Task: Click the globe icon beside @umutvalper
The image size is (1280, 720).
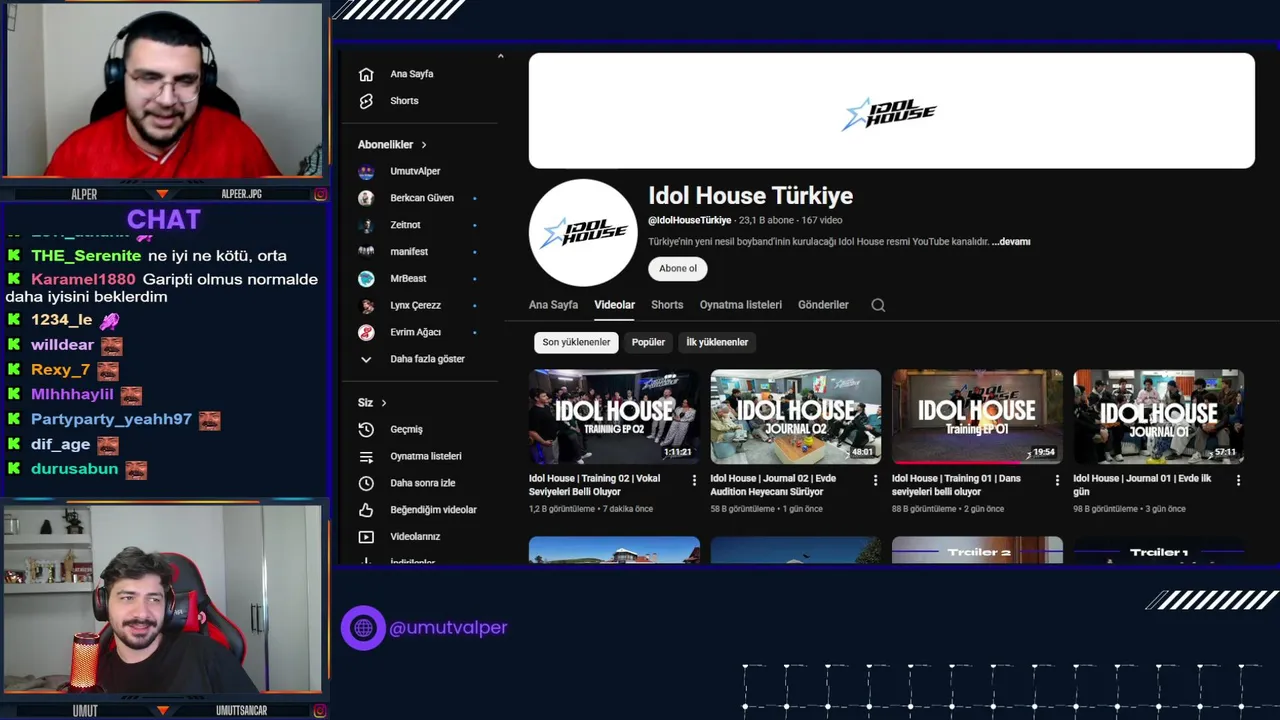Action: [363, 628]
